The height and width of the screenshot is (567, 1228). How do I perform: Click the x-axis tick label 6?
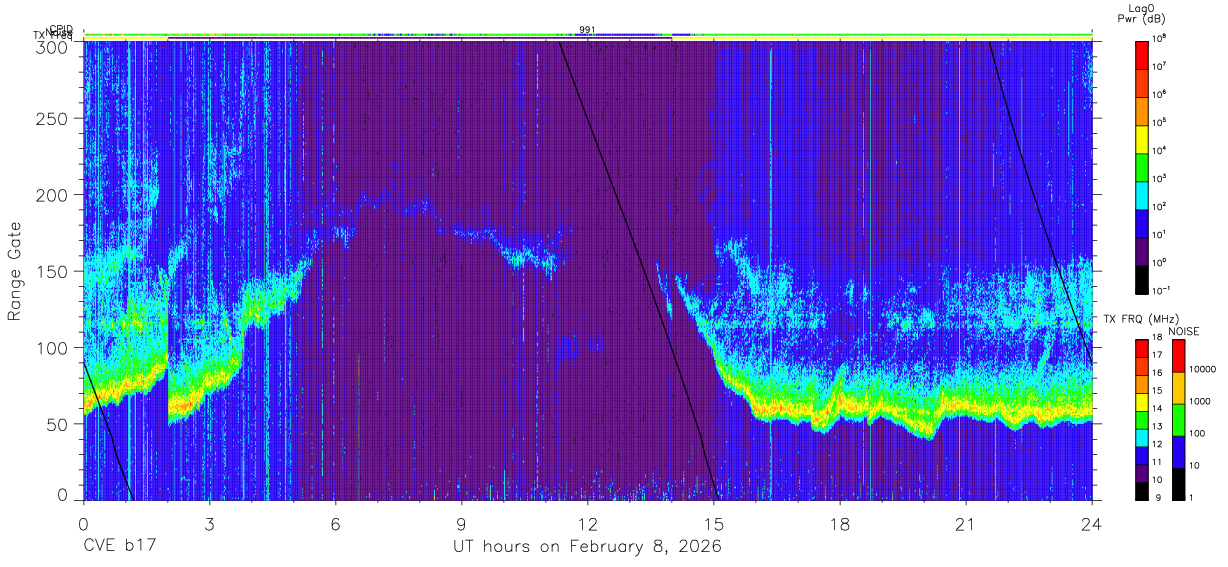click(x=336, y=524)
